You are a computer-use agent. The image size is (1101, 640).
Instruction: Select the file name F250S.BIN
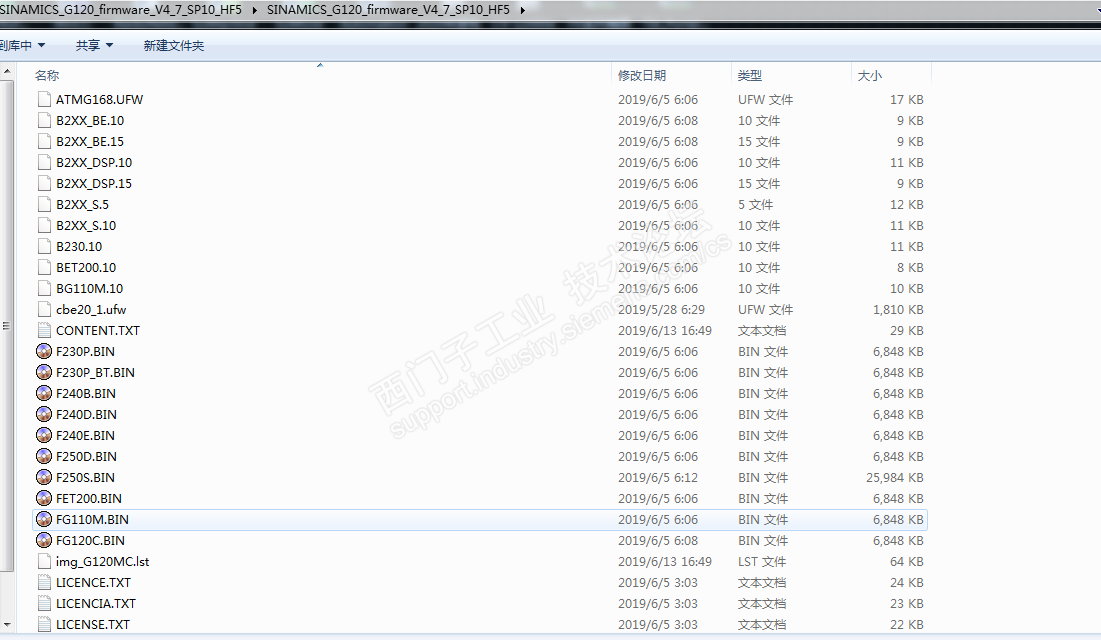tap(85, 478)
